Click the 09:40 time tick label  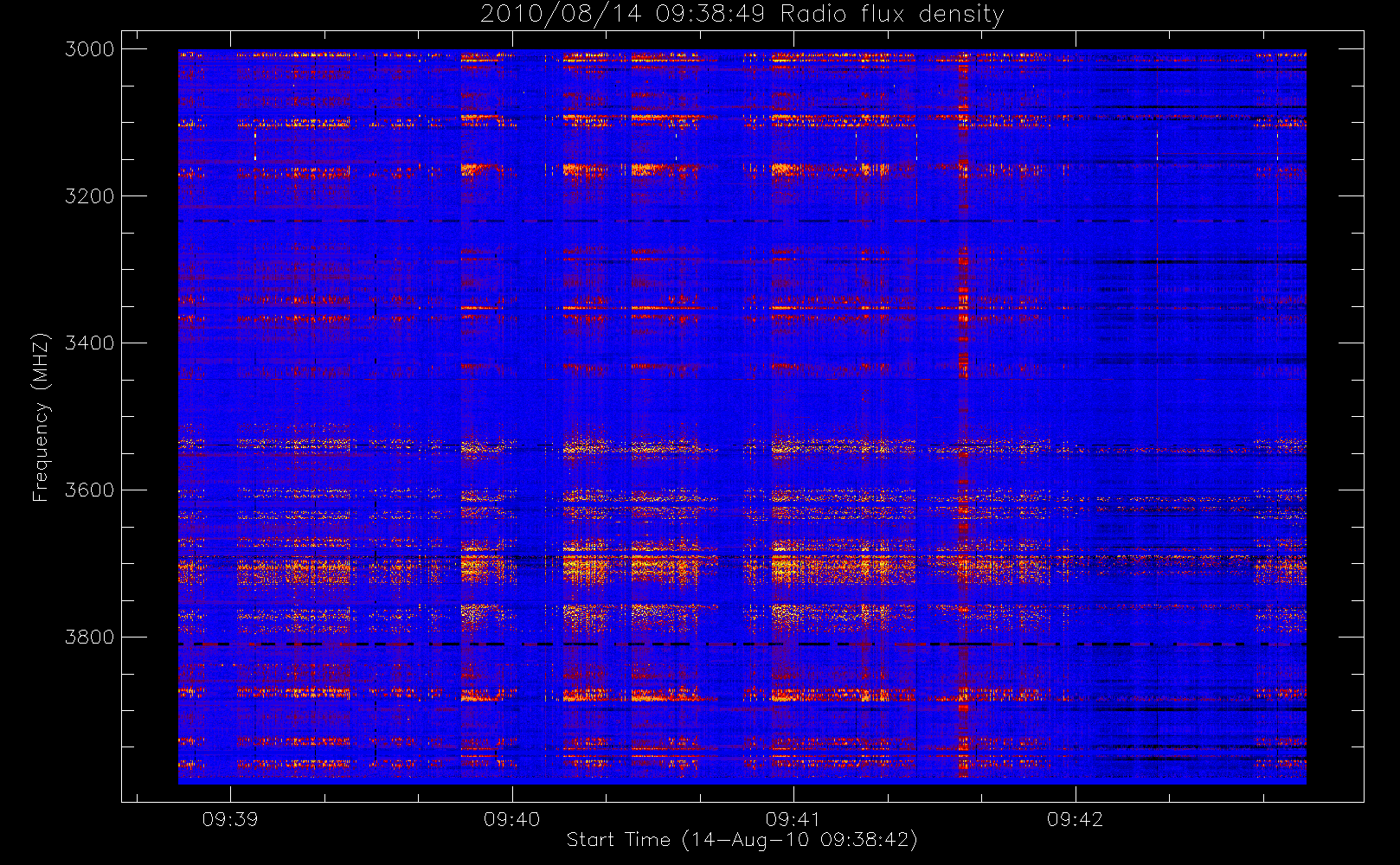coord(511,819)
